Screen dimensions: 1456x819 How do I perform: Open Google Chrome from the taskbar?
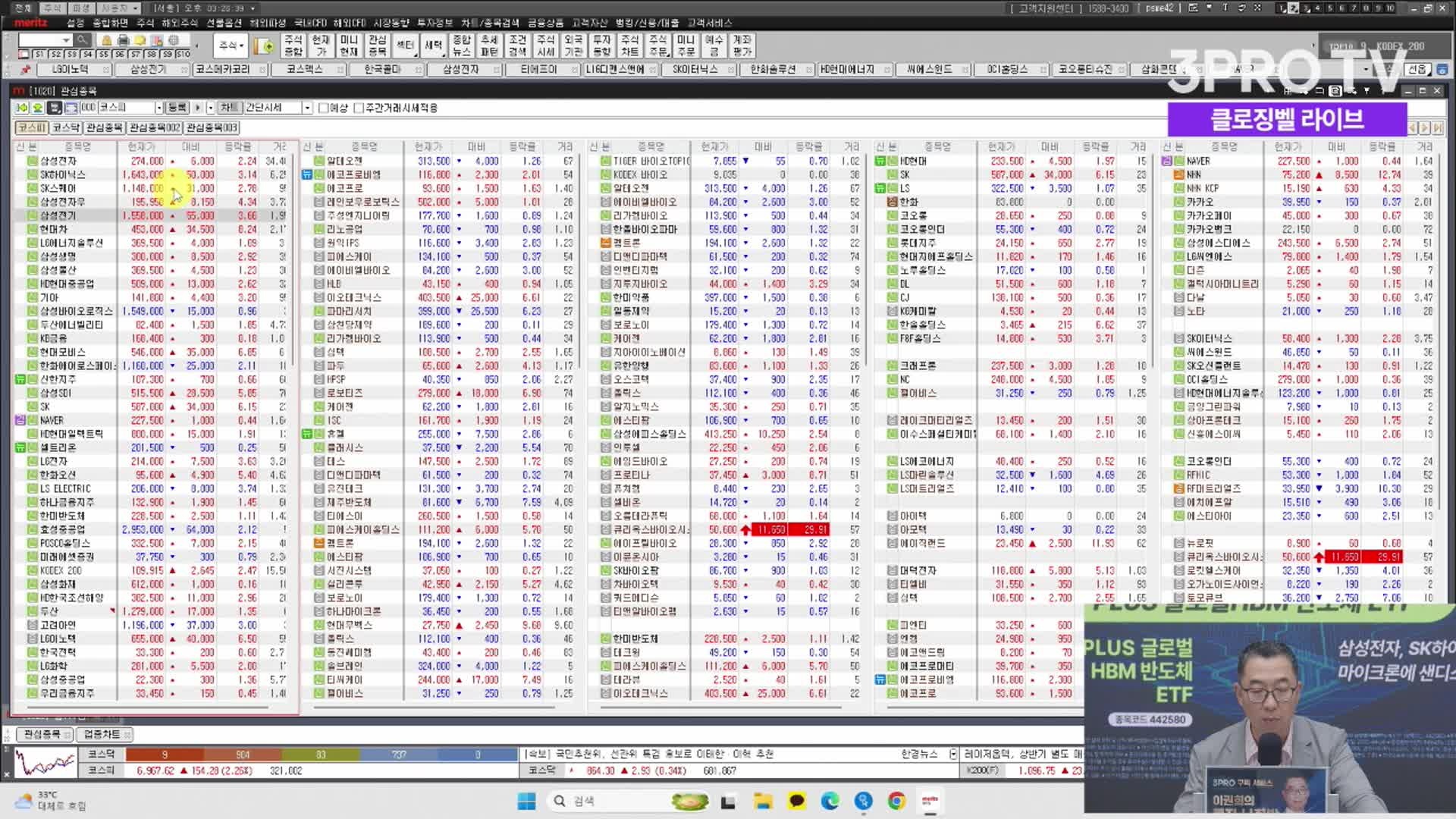tap(896, 801)
